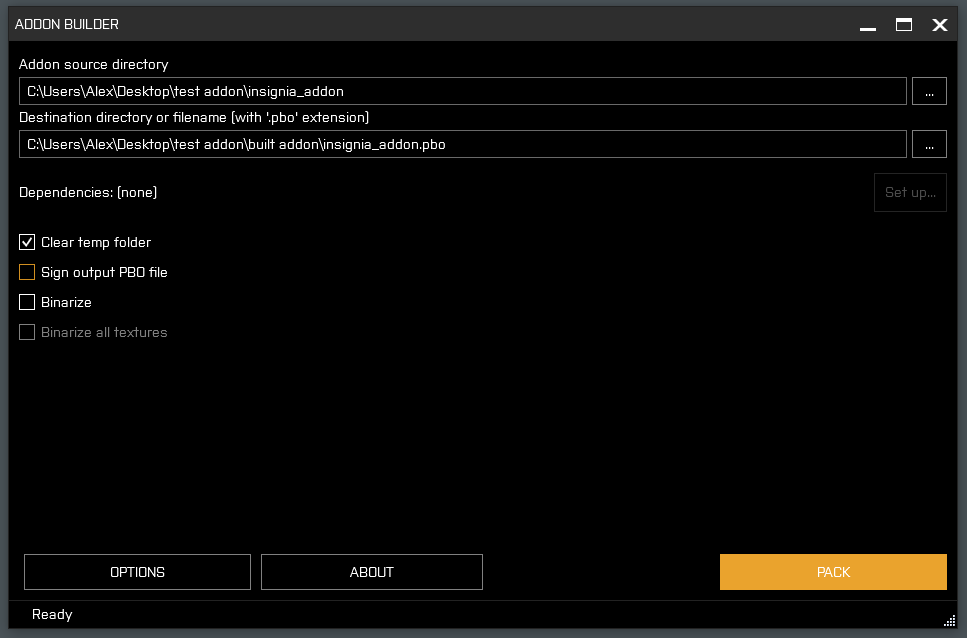This screenshot has height=638, width=967.
Task: Open the ABOUT dialog
Action: 372,572
